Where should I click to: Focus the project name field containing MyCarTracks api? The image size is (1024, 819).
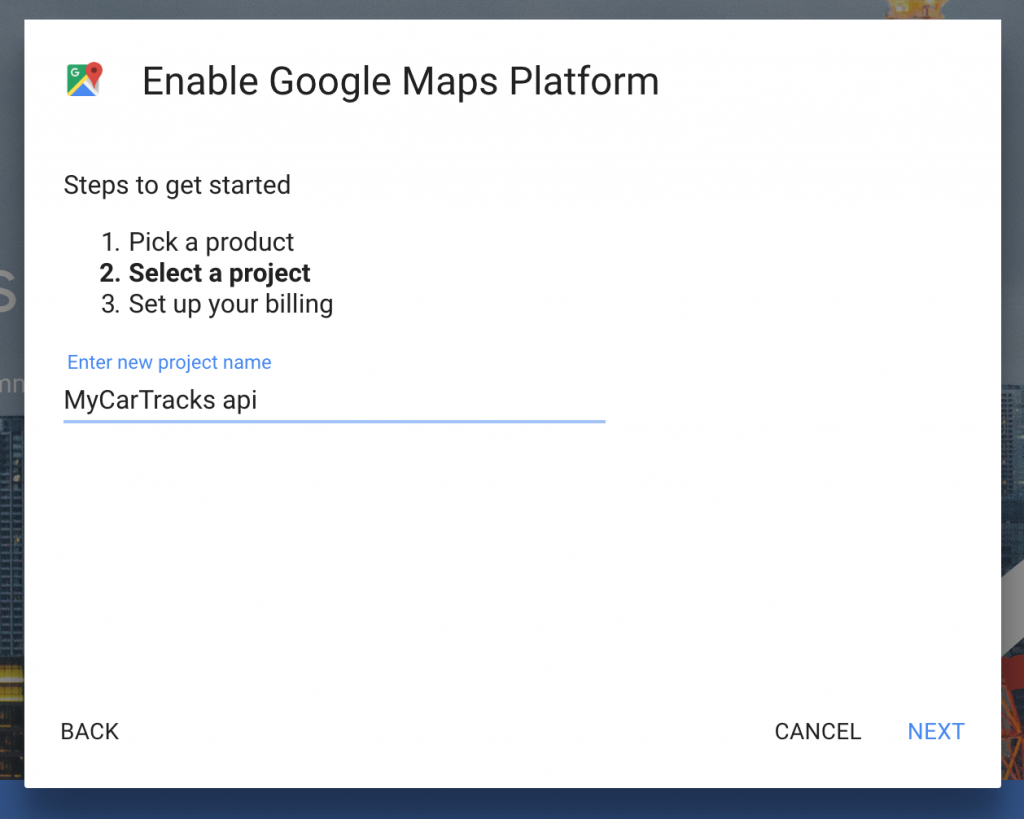334,400
